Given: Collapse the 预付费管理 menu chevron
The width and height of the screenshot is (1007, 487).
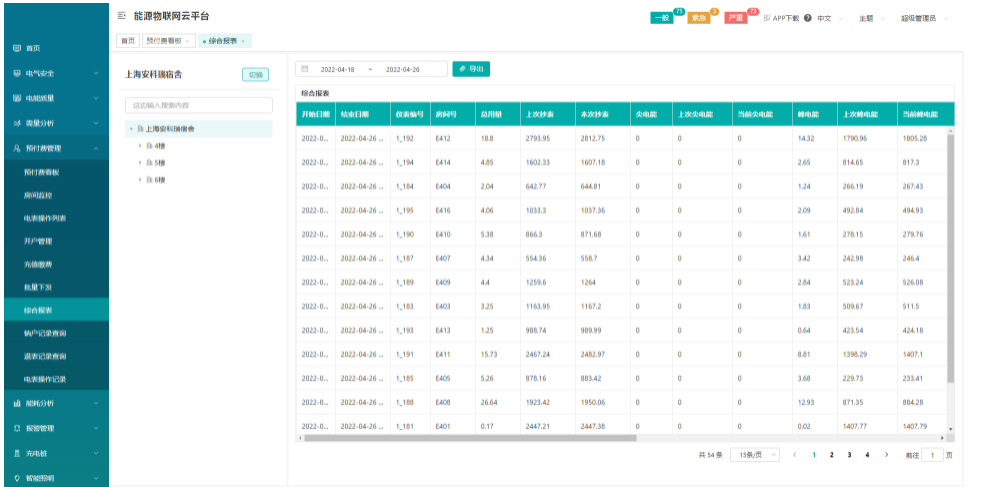Looking at the screenshot, I should [96, 148].
